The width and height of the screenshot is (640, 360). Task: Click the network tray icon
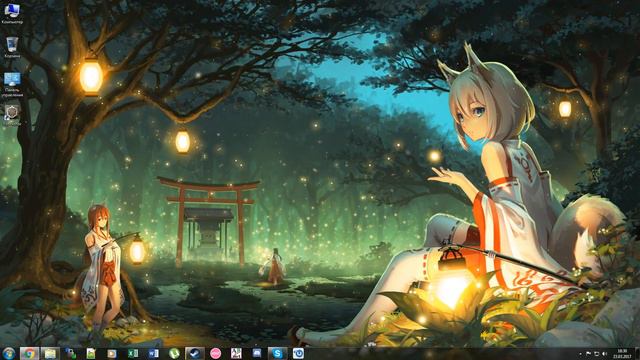(596, 354)
